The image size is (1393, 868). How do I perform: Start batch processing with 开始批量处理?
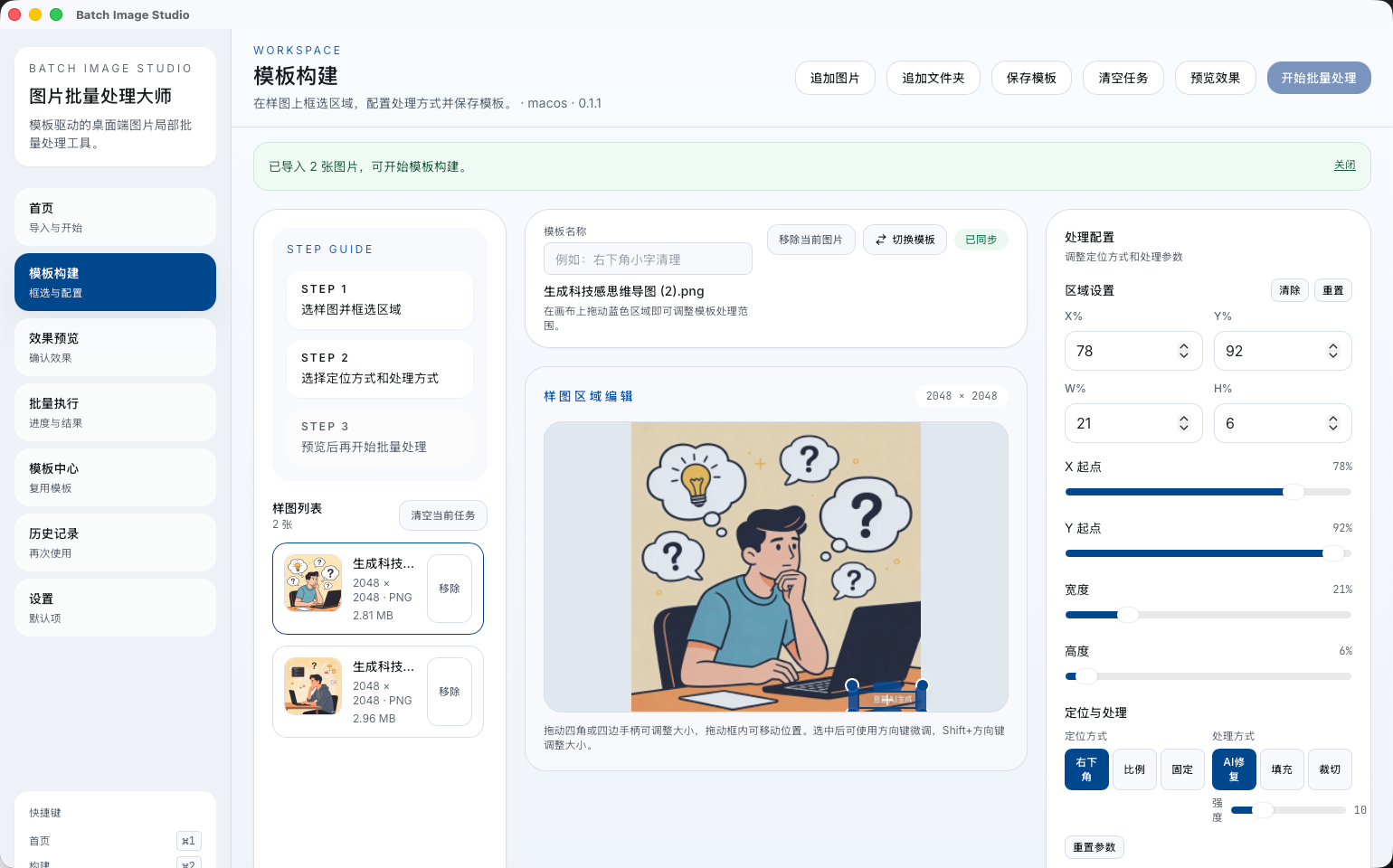point(1319,78)
